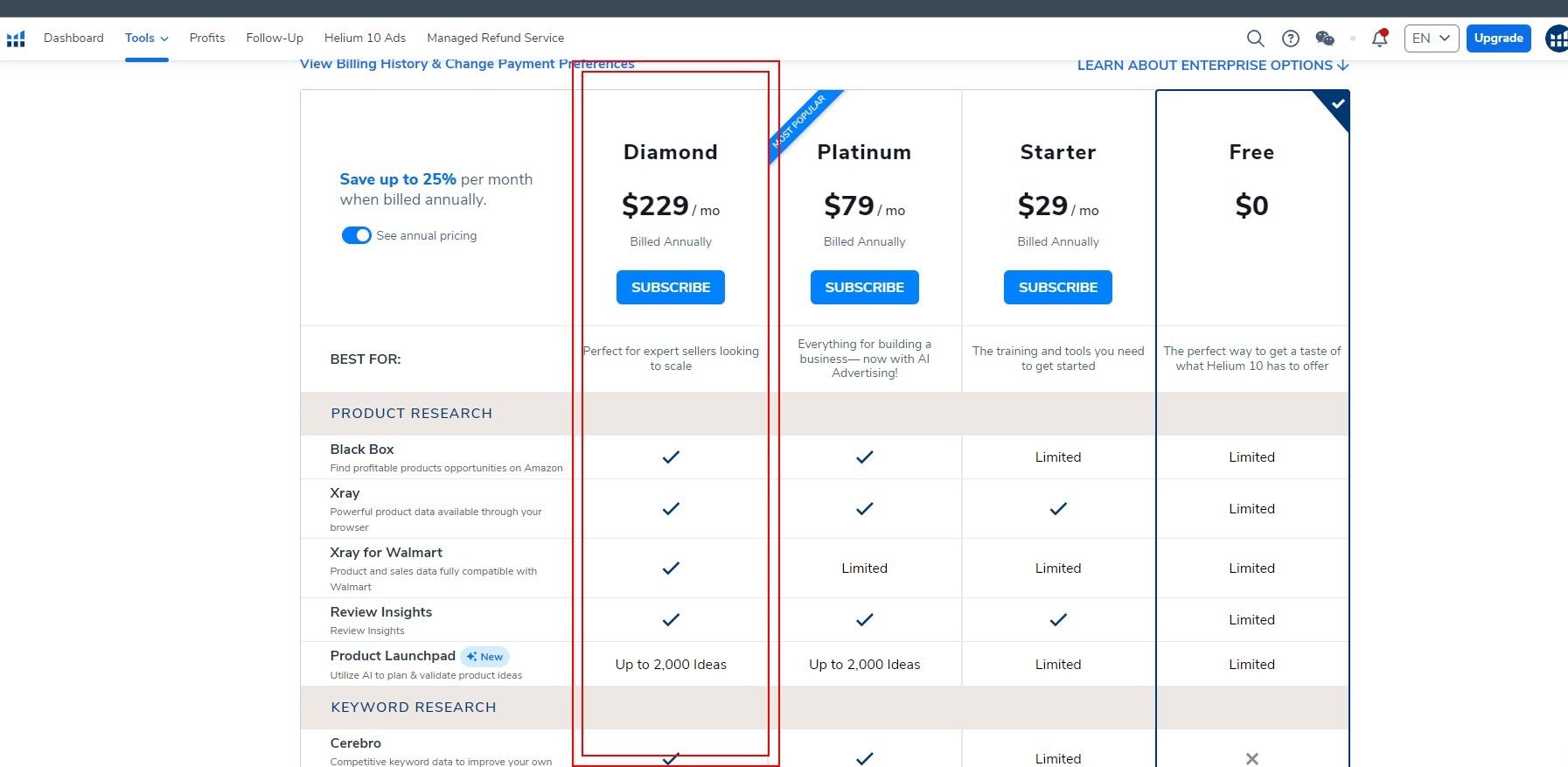Screen dimensions: 1568x767
Task: Click the Platinum best-for description mentioning AI Advertising
Action: (x=864, y=359)
